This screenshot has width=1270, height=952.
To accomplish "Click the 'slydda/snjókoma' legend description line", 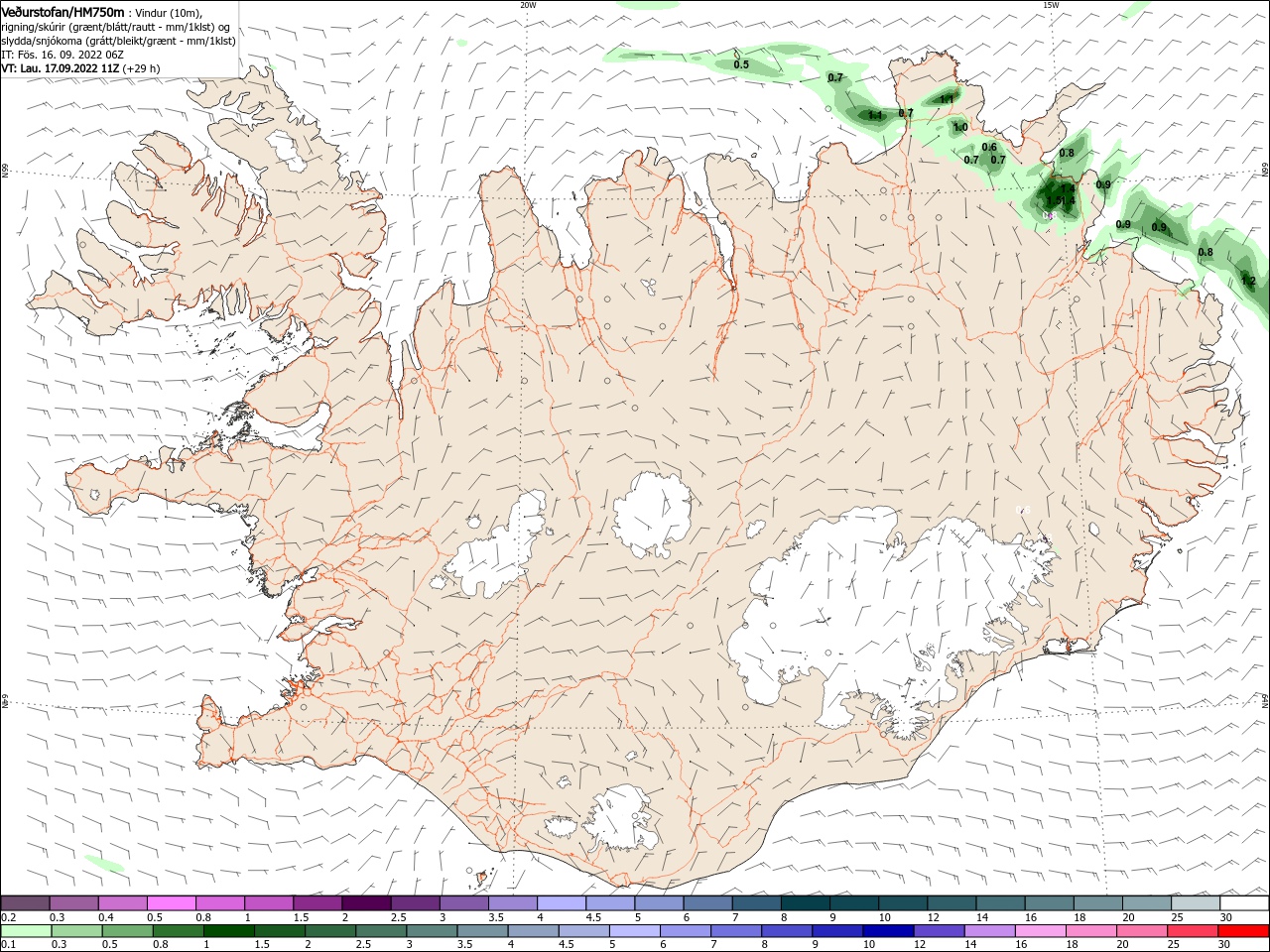I will pyautogui.click(x=118, y=40).
